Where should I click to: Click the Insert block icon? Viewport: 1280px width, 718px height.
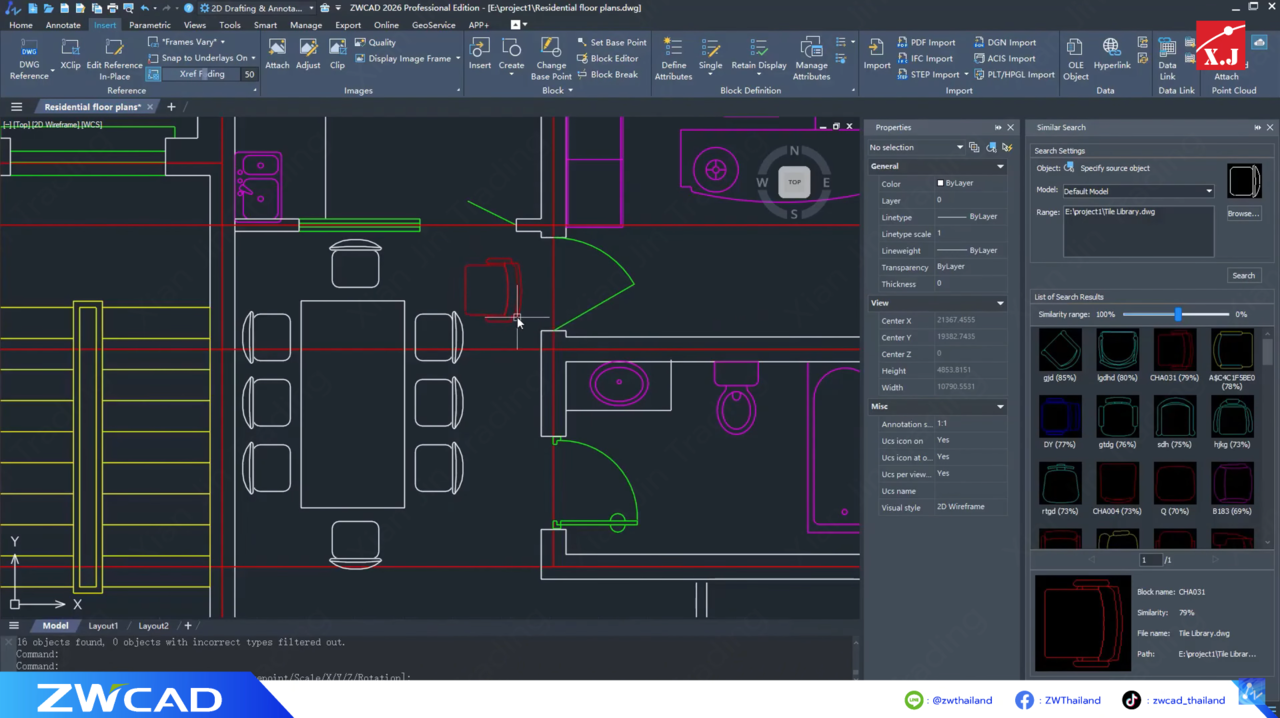coord(480,54)
